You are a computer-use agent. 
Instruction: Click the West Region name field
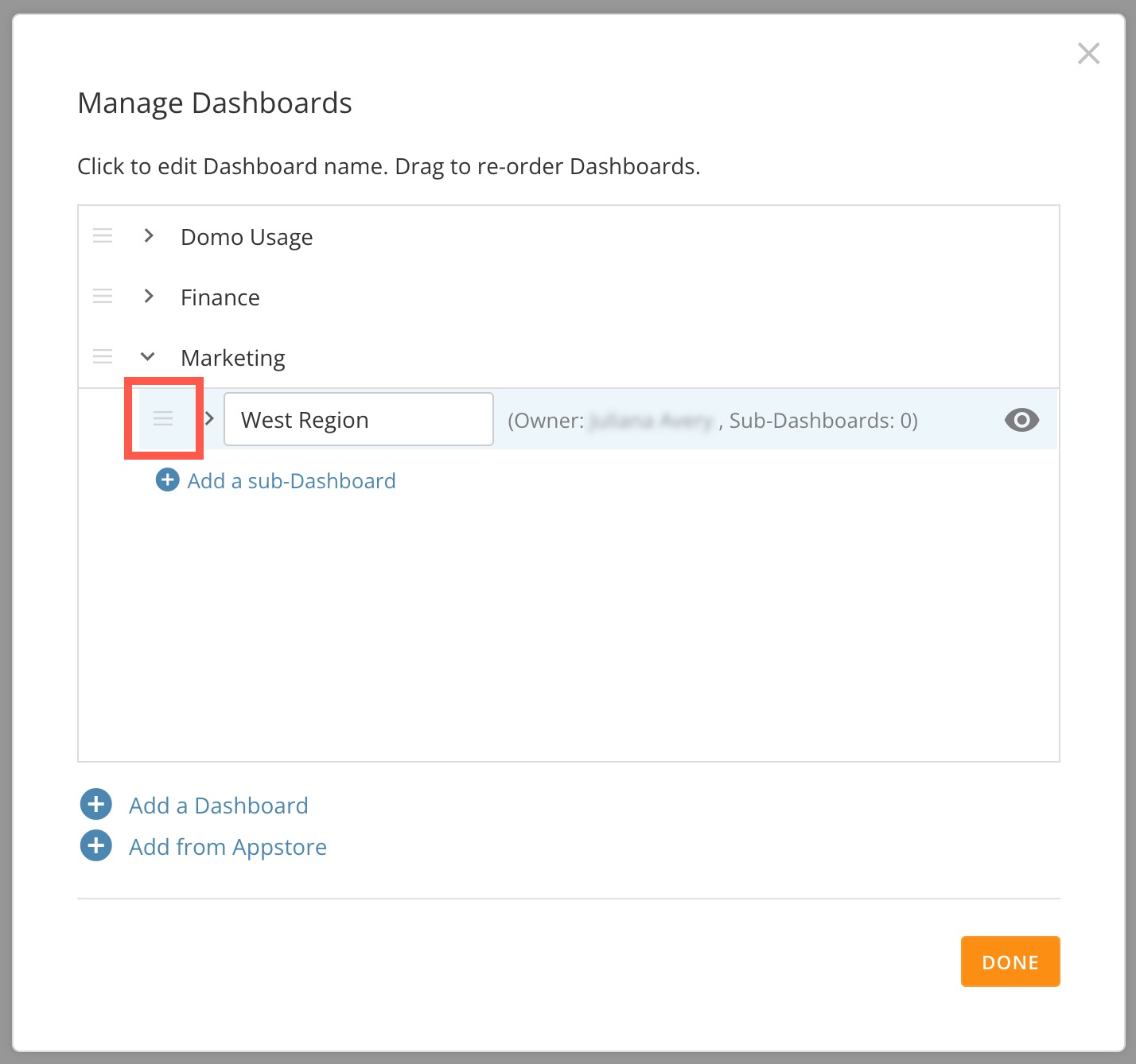[359, 419]
